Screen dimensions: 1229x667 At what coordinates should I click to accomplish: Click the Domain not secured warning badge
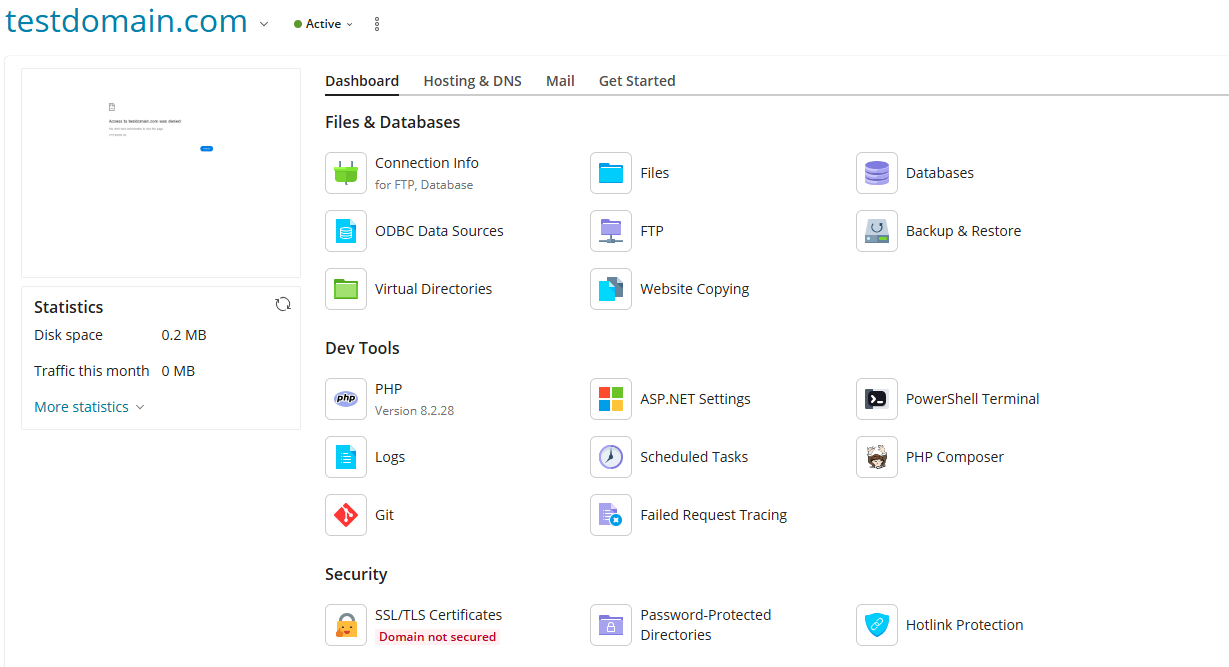coord(437,637)
